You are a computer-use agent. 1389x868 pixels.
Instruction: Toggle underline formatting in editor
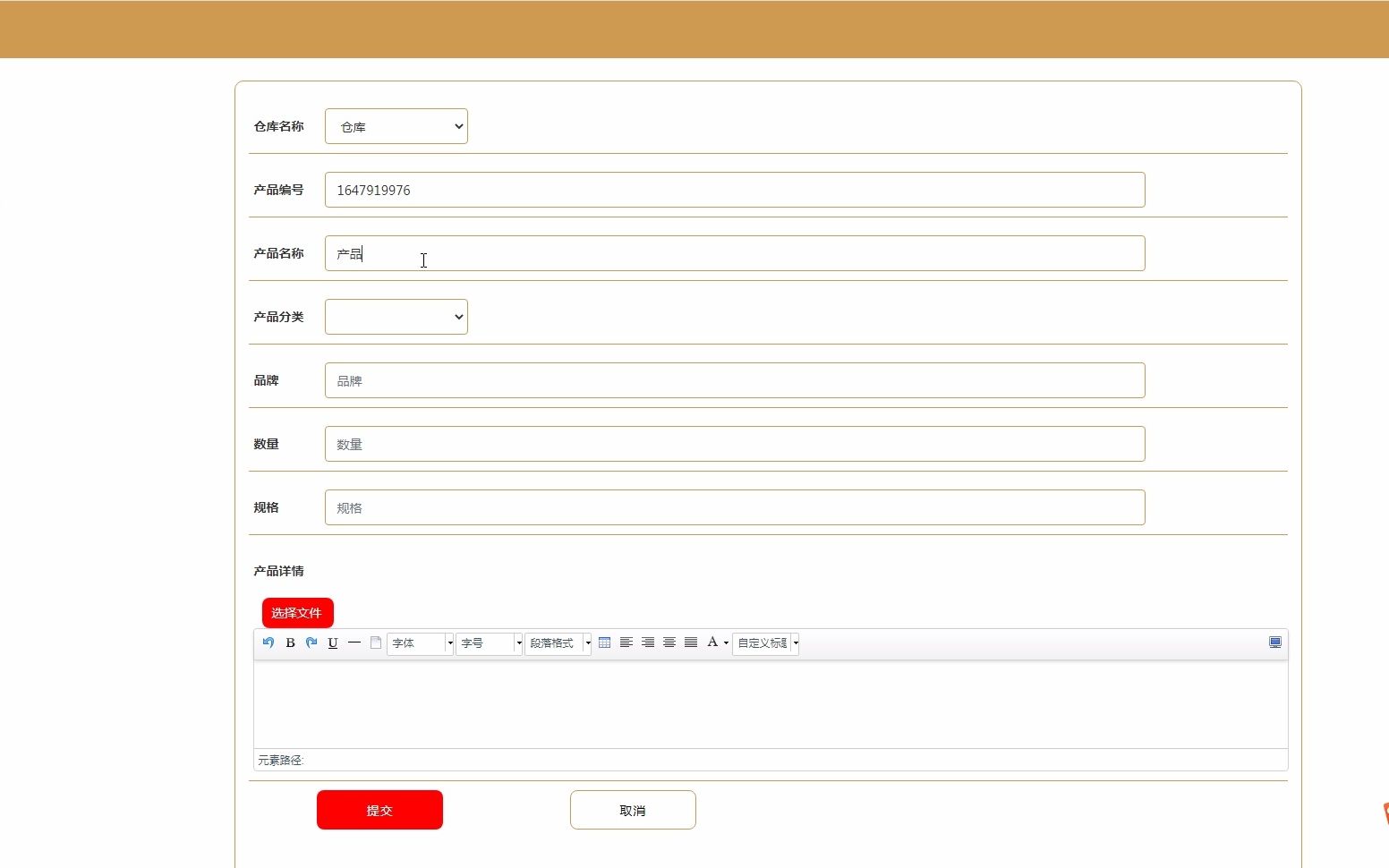coord(333,642)
